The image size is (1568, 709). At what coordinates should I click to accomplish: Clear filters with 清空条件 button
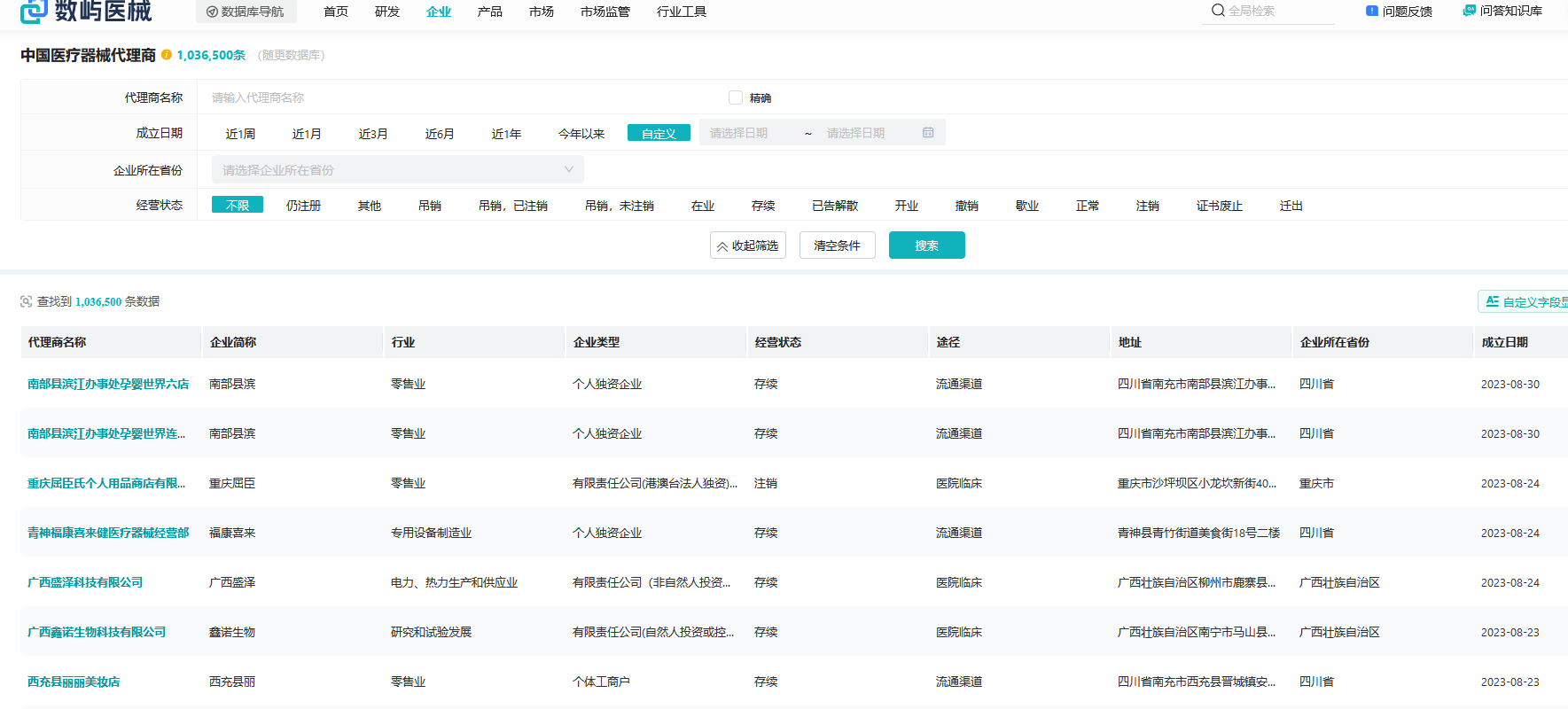pos(837,245)
